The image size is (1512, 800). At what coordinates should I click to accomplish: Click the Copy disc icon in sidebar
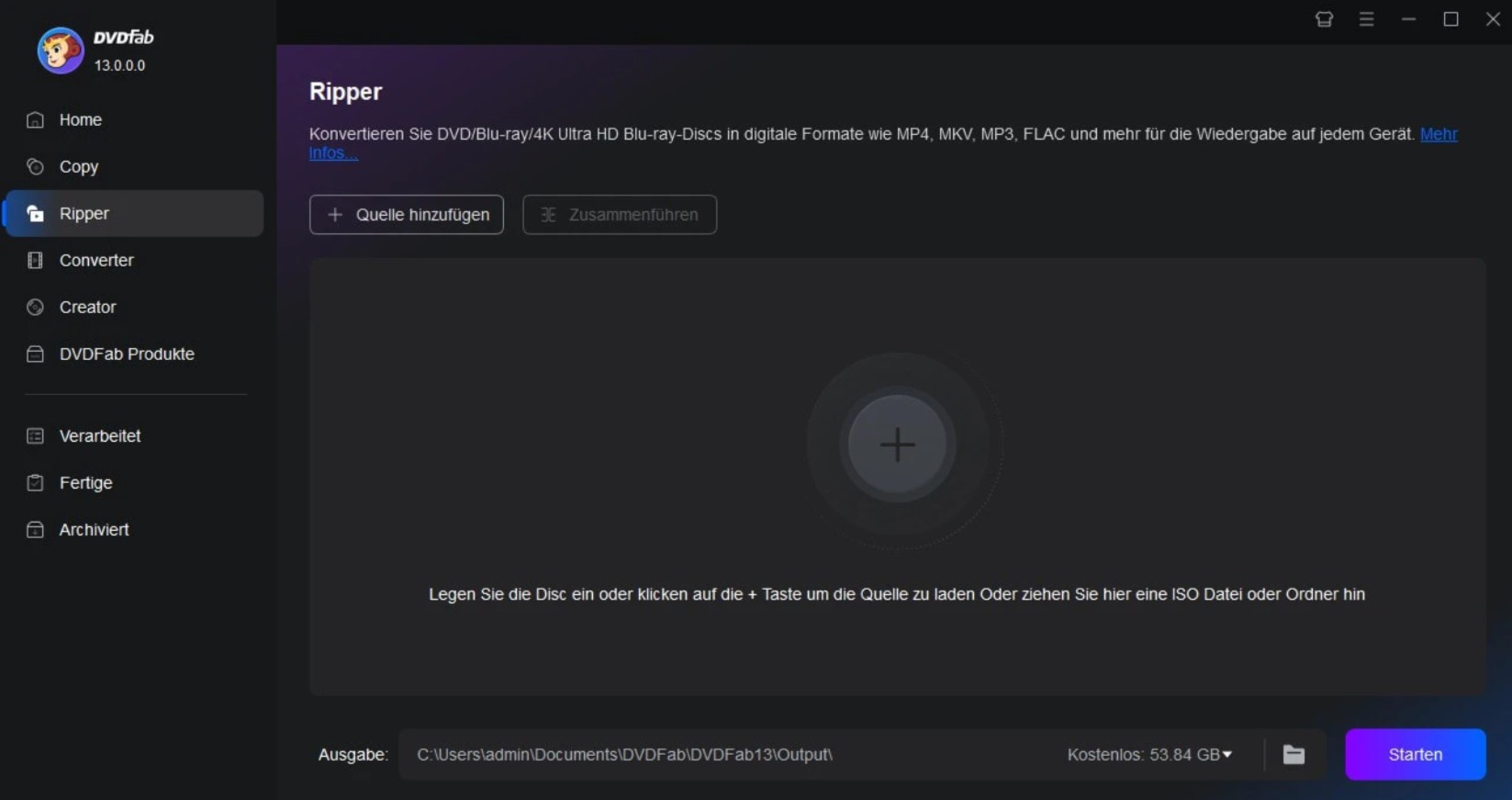tap(35, 166)
